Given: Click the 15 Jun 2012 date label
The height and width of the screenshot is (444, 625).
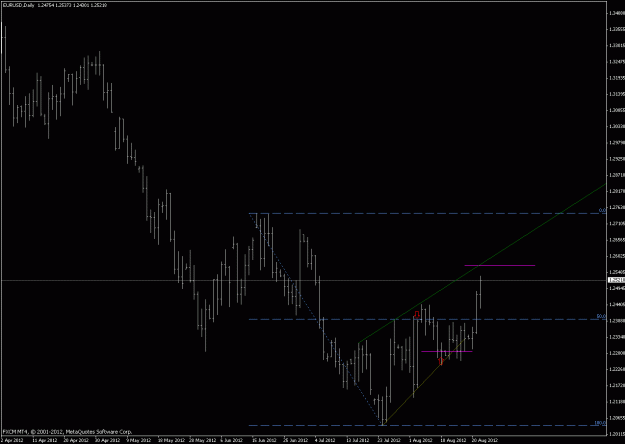Looking at the screenshot, I should (x=264, y=440).
